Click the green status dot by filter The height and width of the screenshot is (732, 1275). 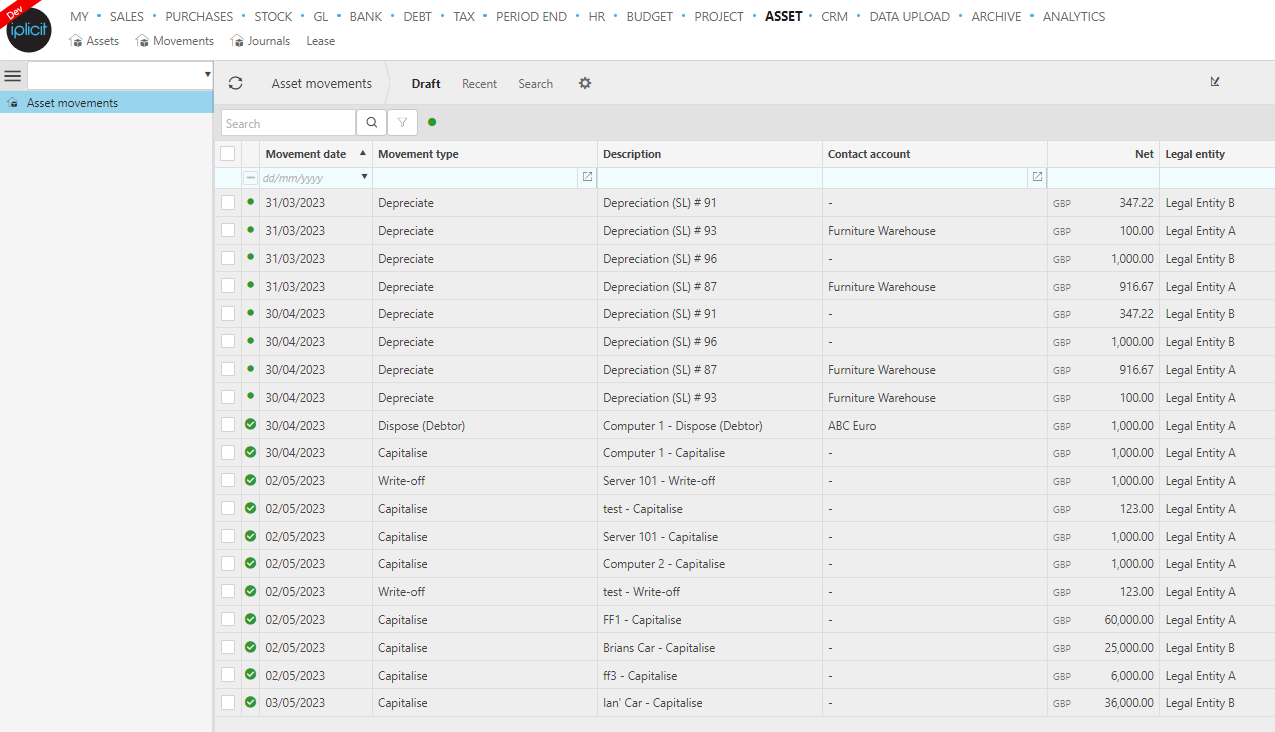click(x=432, y=122)
